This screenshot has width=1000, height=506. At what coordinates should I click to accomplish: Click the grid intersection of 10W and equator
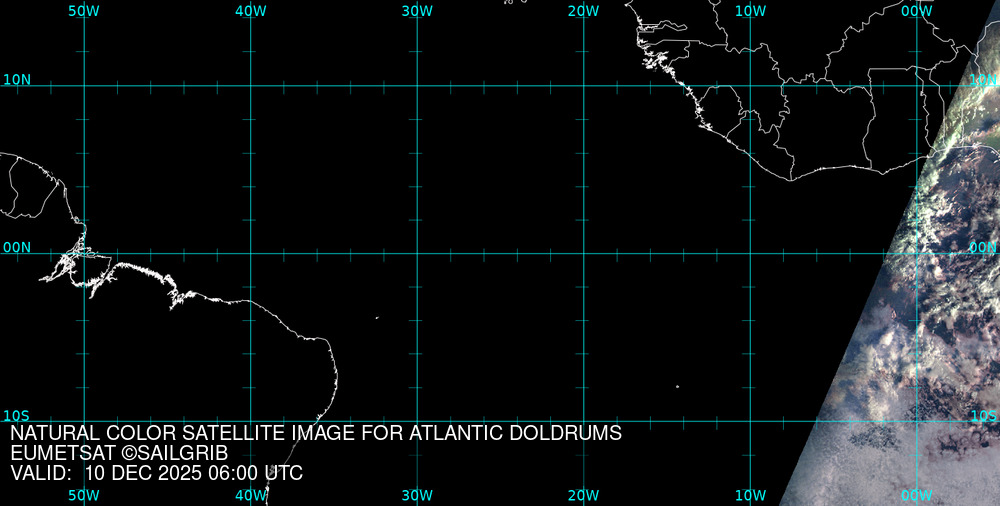[x=750, y=253]
